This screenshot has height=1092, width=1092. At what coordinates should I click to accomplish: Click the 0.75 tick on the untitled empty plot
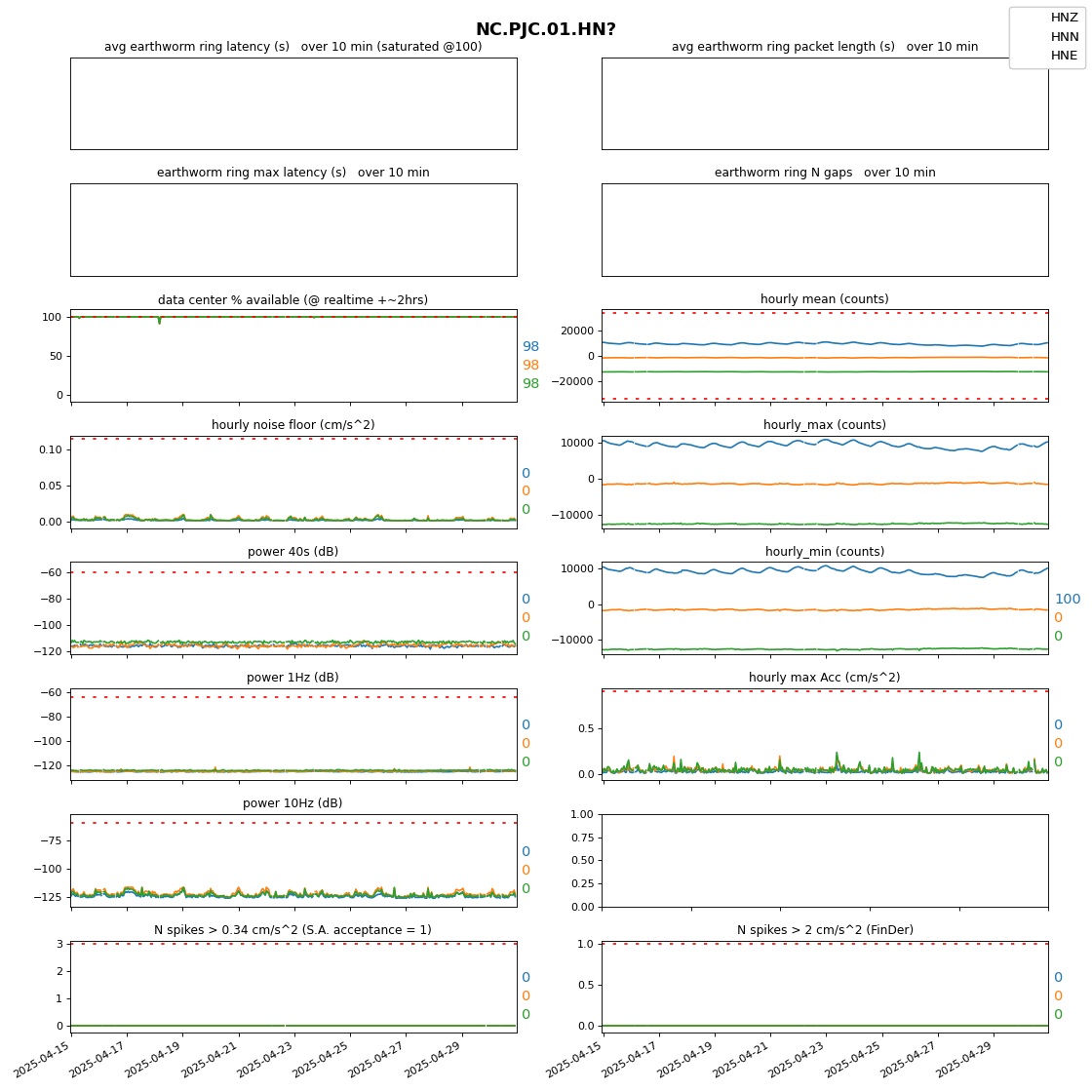582,838
